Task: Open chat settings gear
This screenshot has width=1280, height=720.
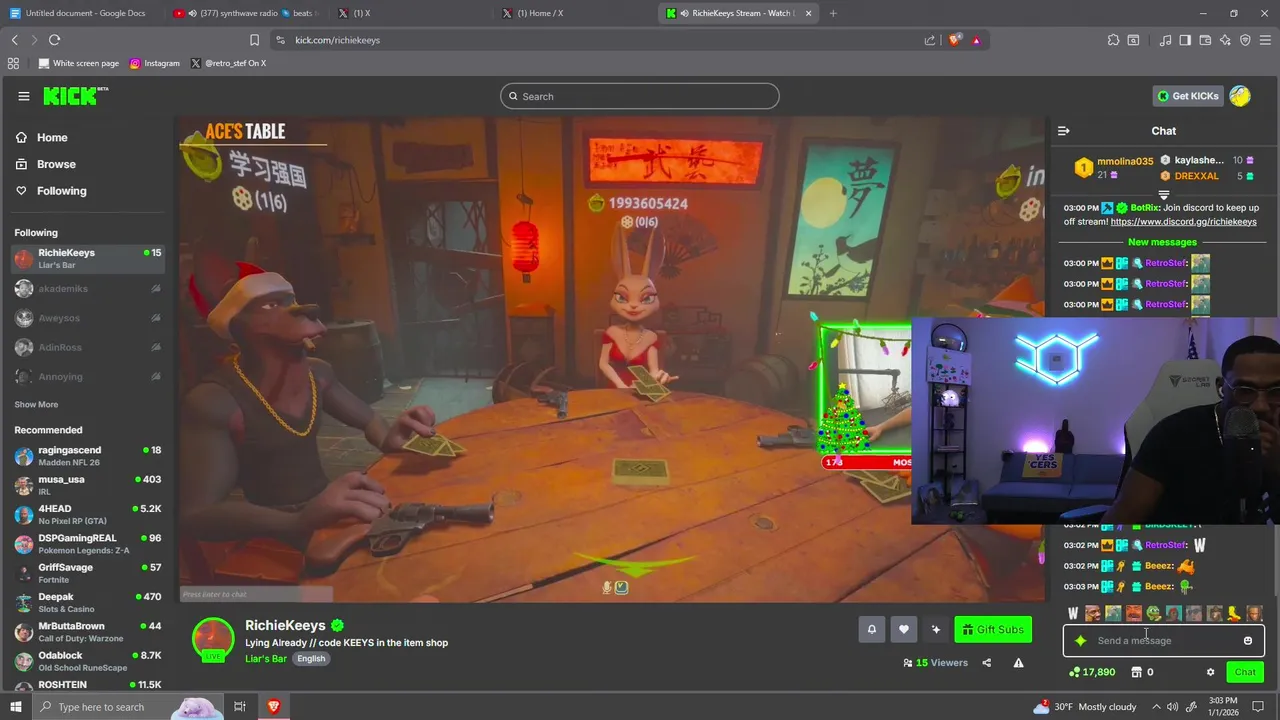Action: point(1210,672)
